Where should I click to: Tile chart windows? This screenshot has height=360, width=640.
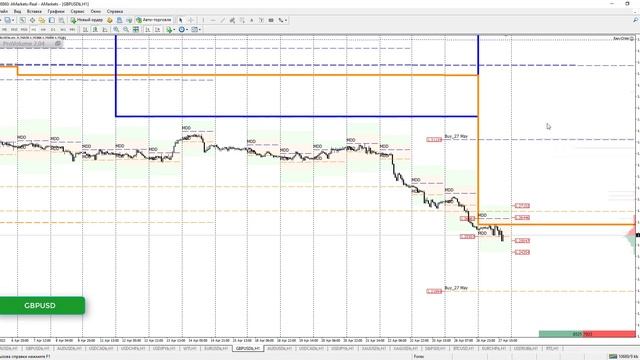(x=136, y=29)
